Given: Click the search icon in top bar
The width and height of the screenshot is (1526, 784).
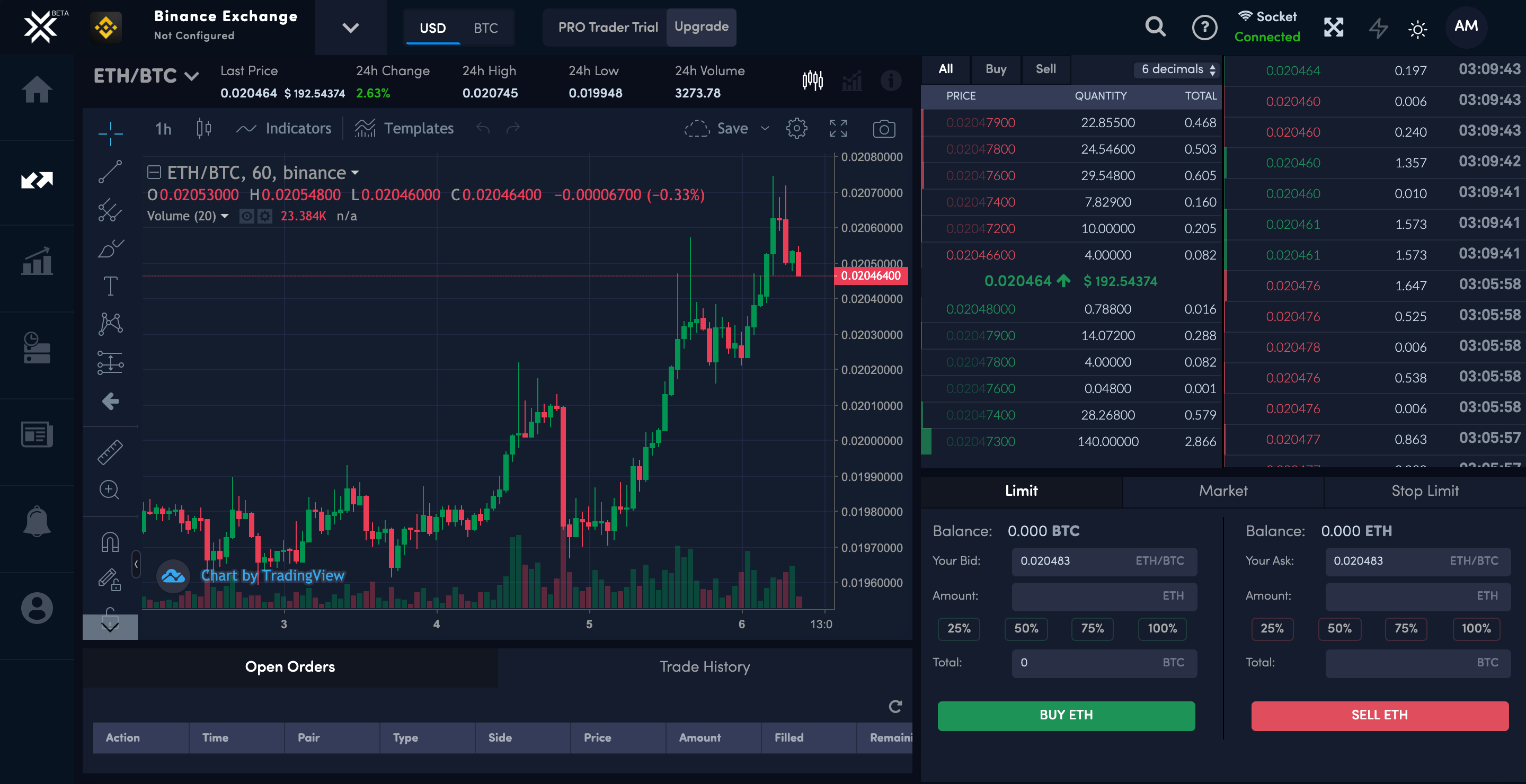Looking at the screenshot, I should pos(1155,27).
